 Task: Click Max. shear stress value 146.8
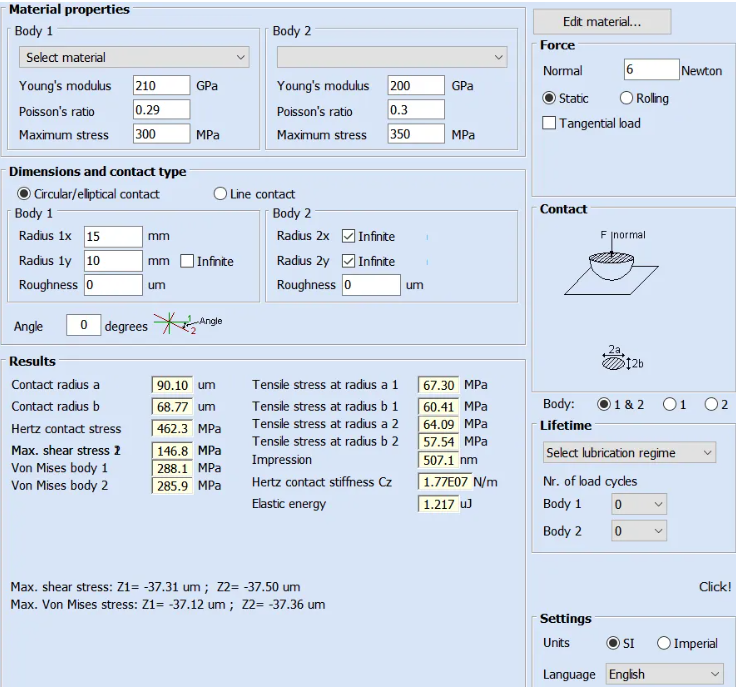click(172, 451)
